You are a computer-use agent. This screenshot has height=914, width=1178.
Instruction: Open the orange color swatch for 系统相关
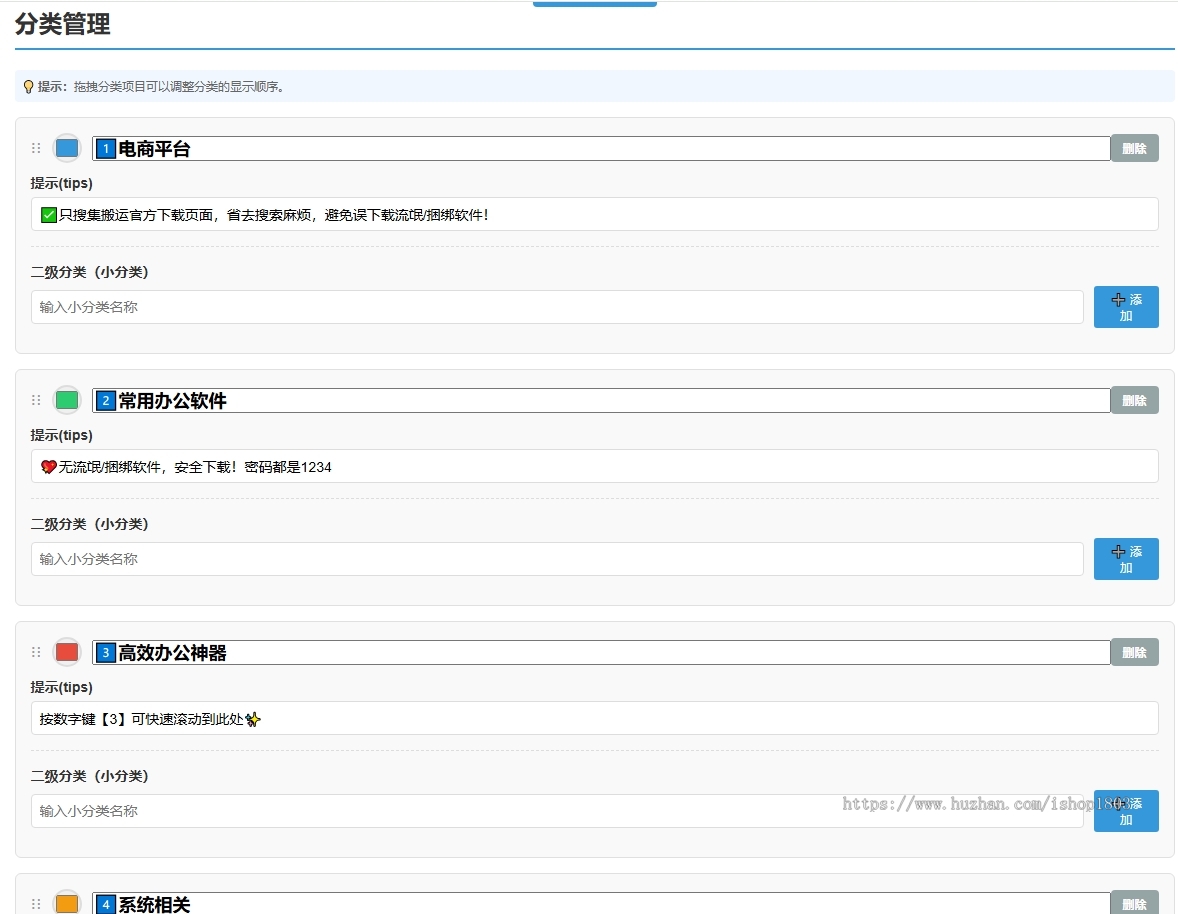coord(67,903)
